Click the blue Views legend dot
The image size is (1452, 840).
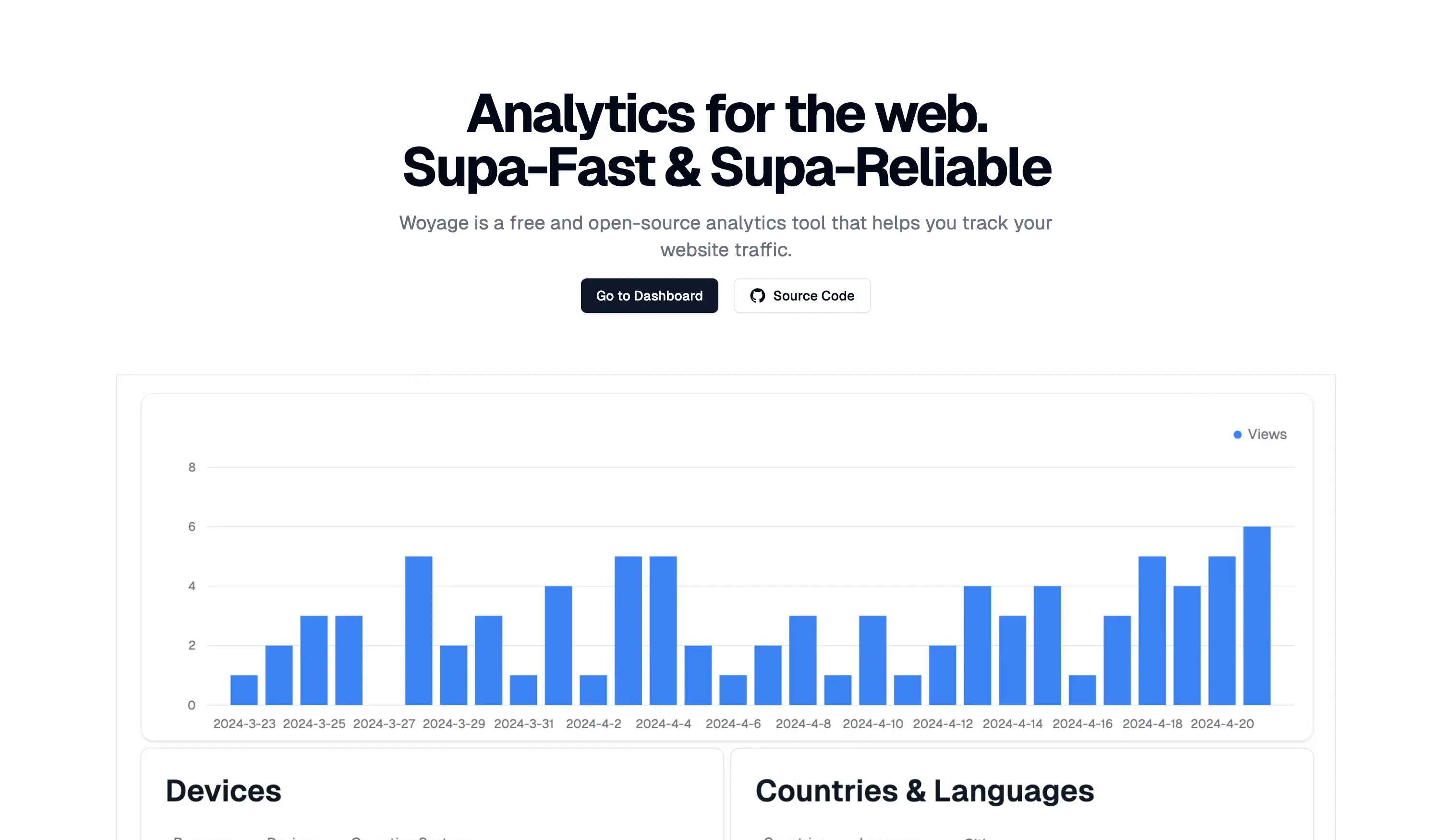(1236, 434)
